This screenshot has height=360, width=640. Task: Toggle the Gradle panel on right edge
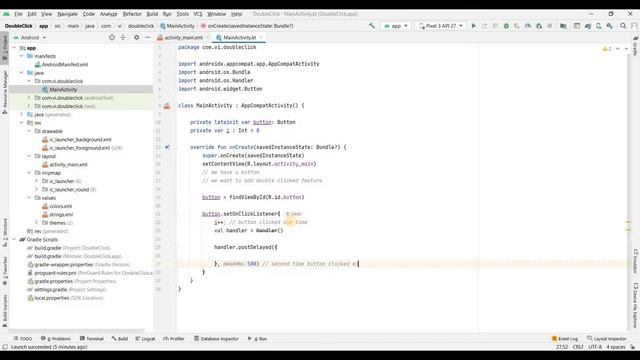636,46
